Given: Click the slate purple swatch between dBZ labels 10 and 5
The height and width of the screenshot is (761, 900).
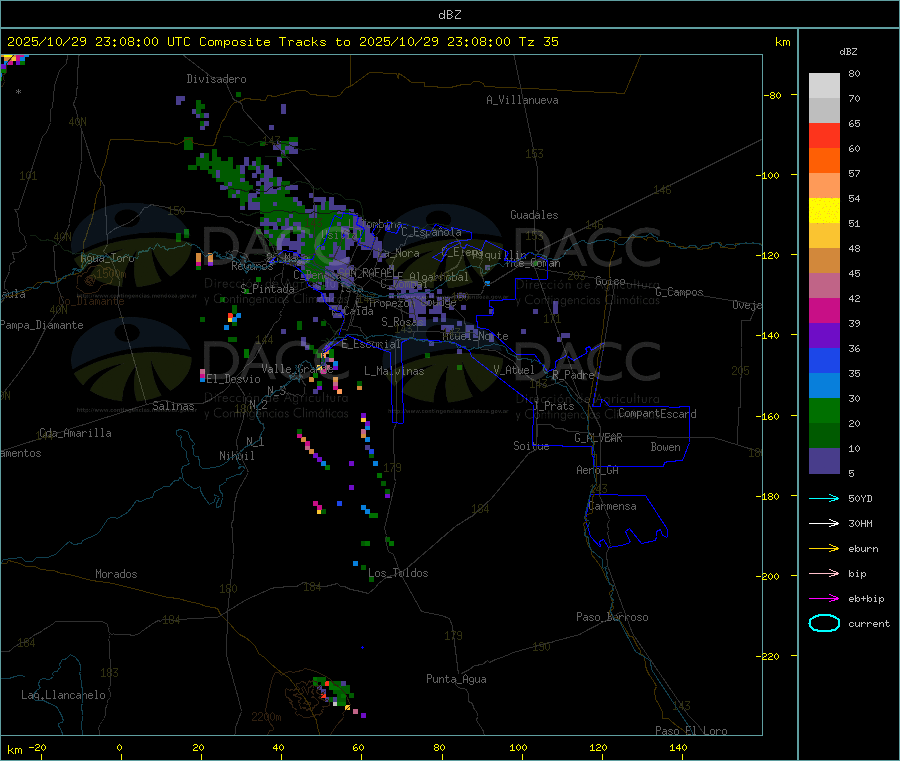Looking at the screenshot, I should 824,461.
